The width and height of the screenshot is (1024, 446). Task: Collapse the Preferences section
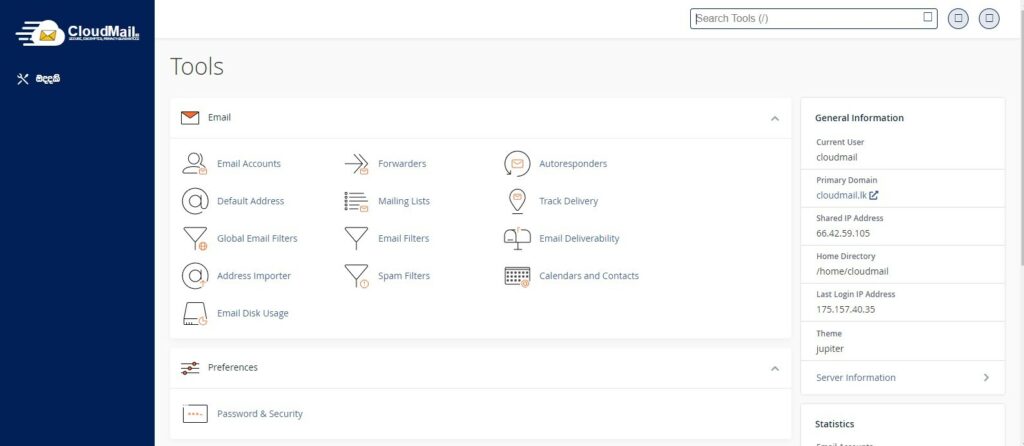pyautogui.click(x=775, y=368)
